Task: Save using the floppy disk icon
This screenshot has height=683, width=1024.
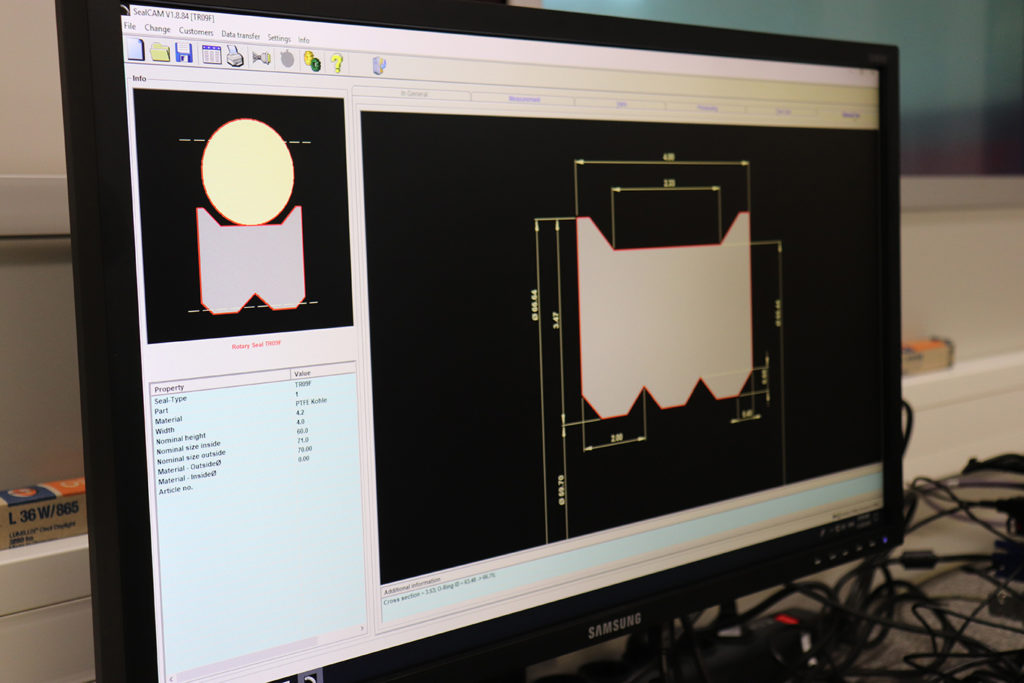Action: click(184, 53)
